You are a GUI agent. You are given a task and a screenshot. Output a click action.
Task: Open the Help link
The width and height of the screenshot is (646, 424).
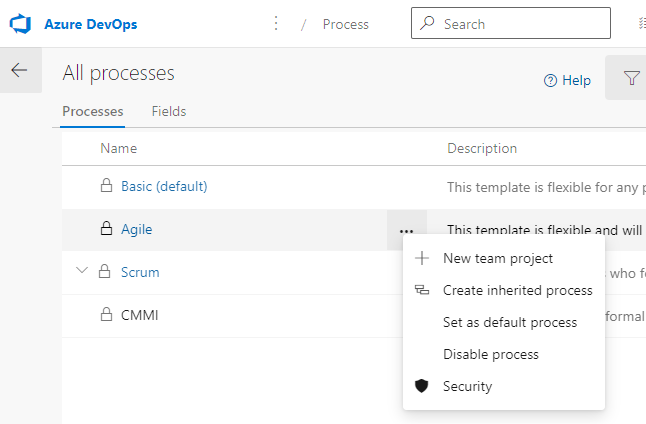tap(567, 80)
